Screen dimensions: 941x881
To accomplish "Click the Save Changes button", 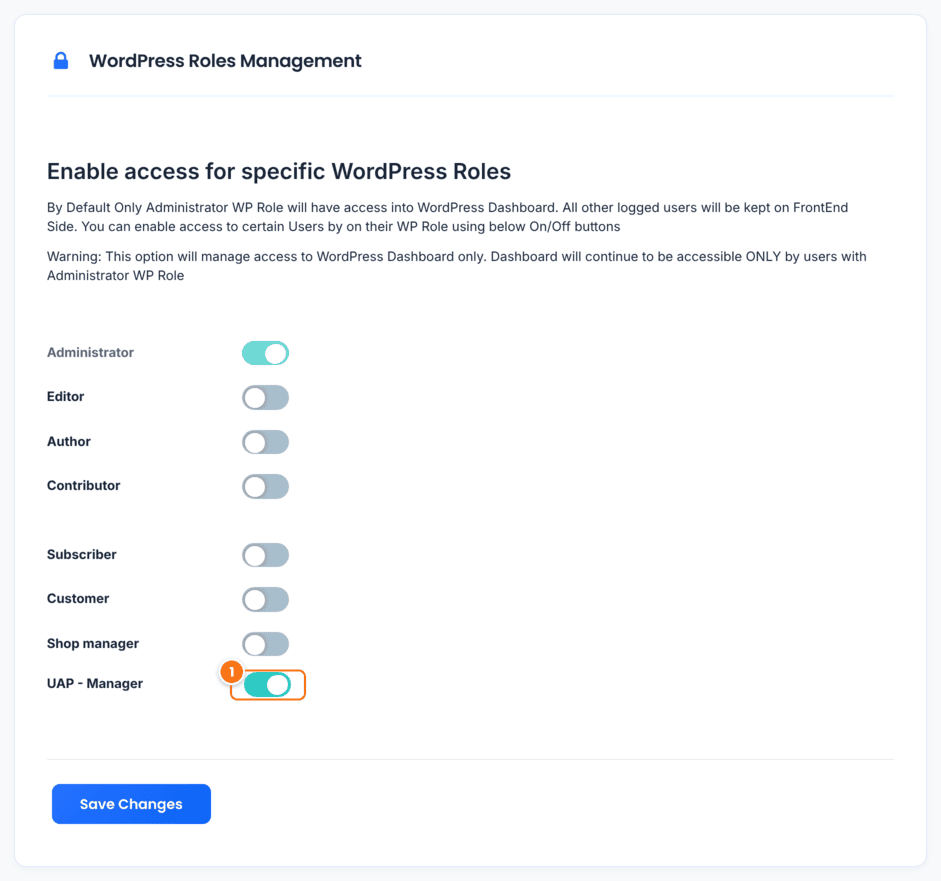I will point(131,804).
